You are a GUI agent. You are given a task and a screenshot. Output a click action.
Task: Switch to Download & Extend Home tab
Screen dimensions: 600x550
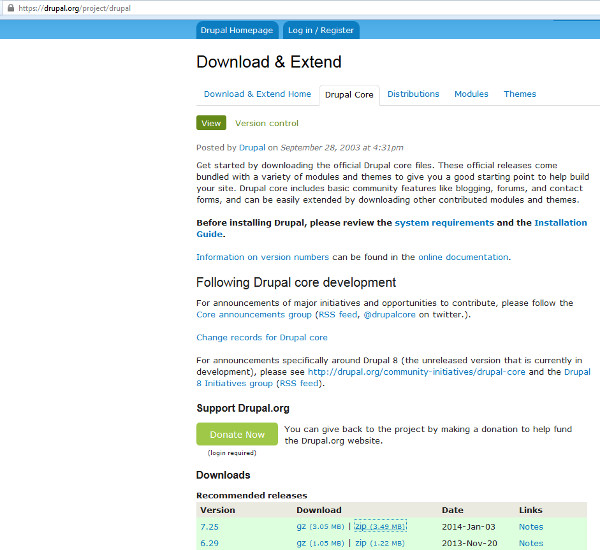click(257, 94)
